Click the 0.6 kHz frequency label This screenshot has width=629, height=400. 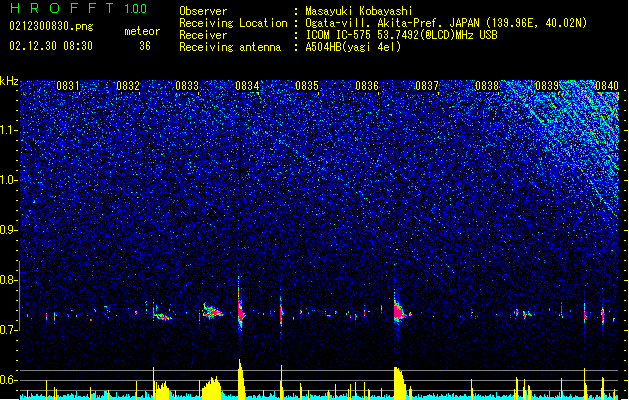tap(9, 380)
